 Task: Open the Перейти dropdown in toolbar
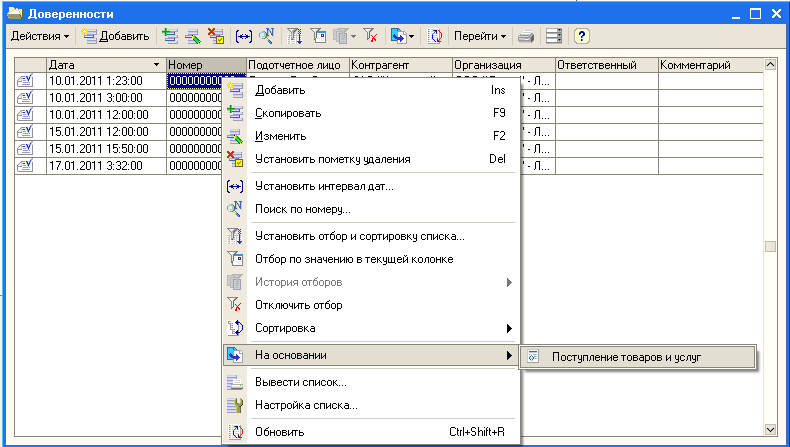[x=480, y=36]
